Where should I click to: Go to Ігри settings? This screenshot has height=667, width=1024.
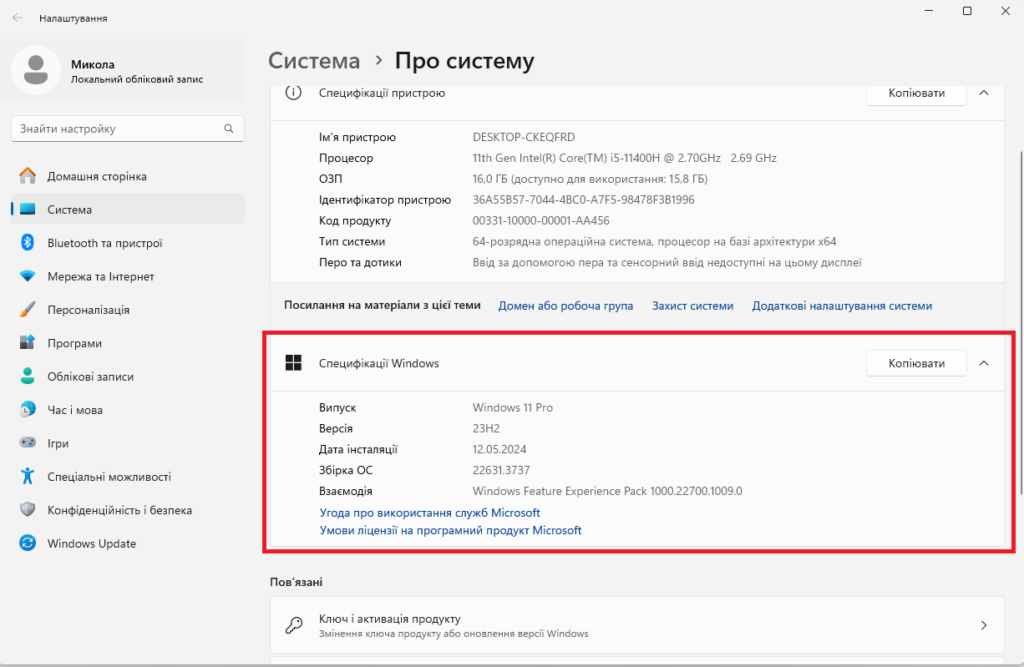pos(57,443)
